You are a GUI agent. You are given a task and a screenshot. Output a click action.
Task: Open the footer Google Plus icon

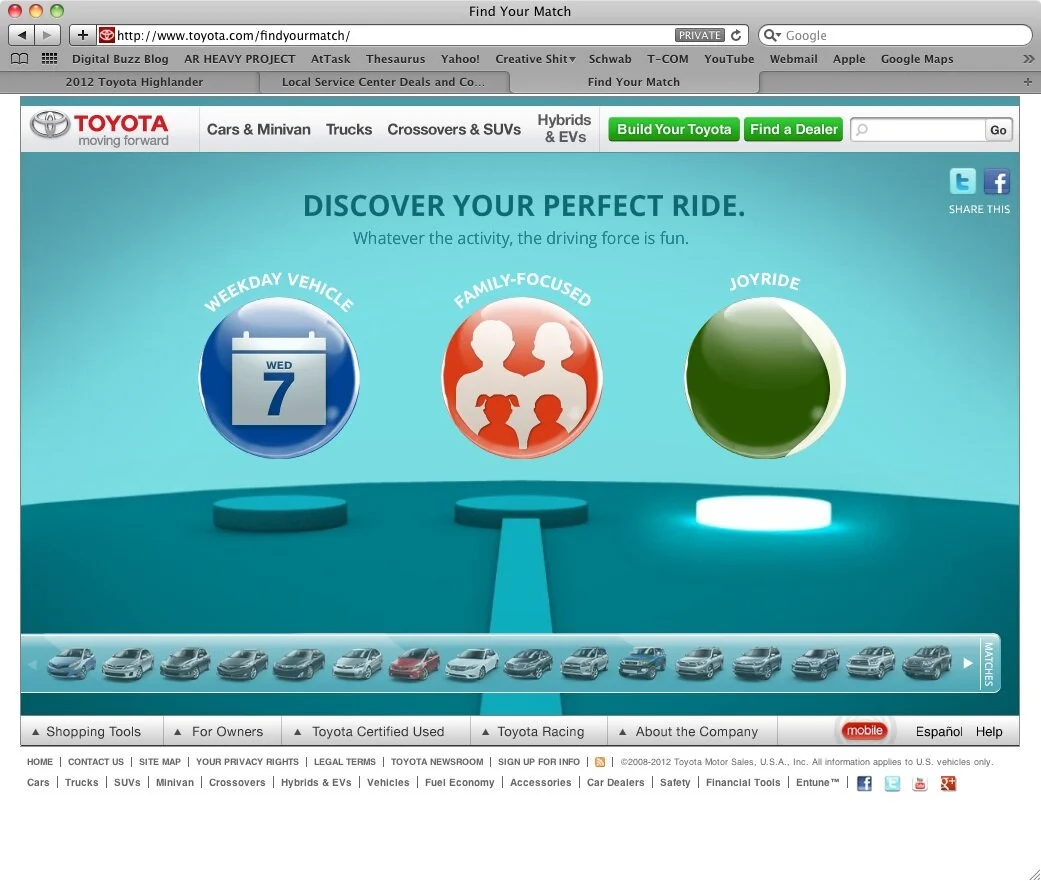[948, 783]
